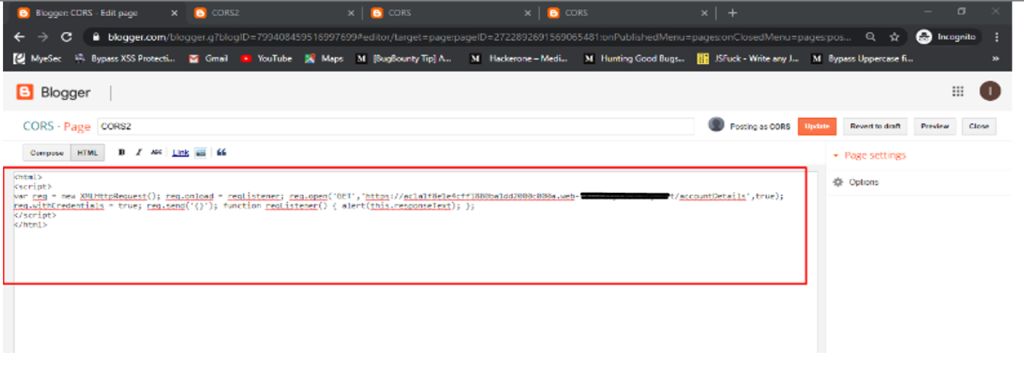Click the Options label in Page settings
The image size is (1024, 374).
863,182
